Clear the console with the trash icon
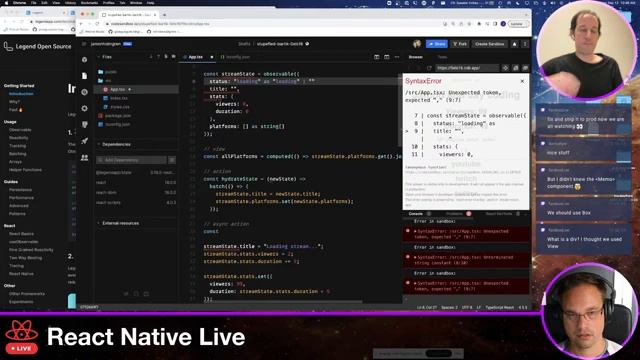The image size is (640, 360). pos(518,214)
